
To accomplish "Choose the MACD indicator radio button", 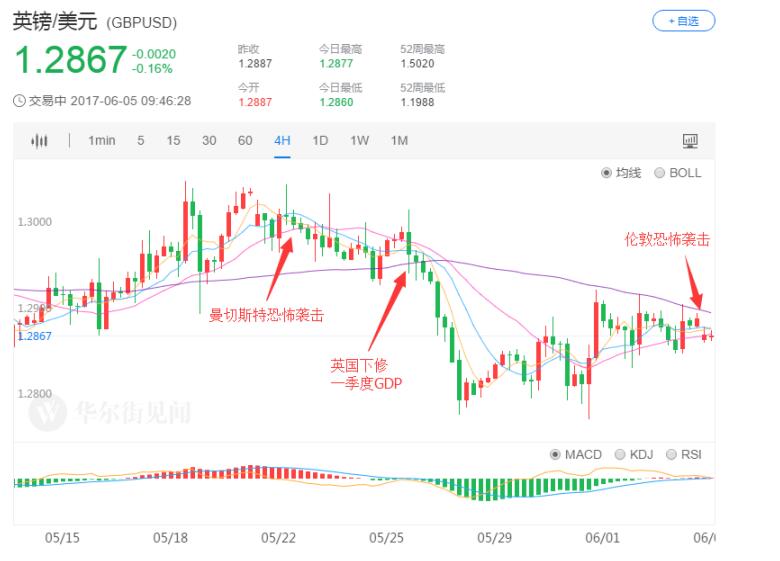I will 556,455.
